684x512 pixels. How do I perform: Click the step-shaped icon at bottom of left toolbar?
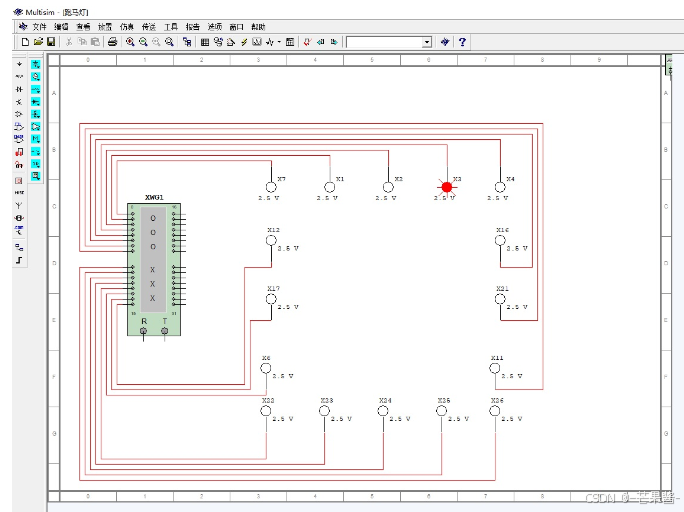pyautogui.click(x=19, y=260)
